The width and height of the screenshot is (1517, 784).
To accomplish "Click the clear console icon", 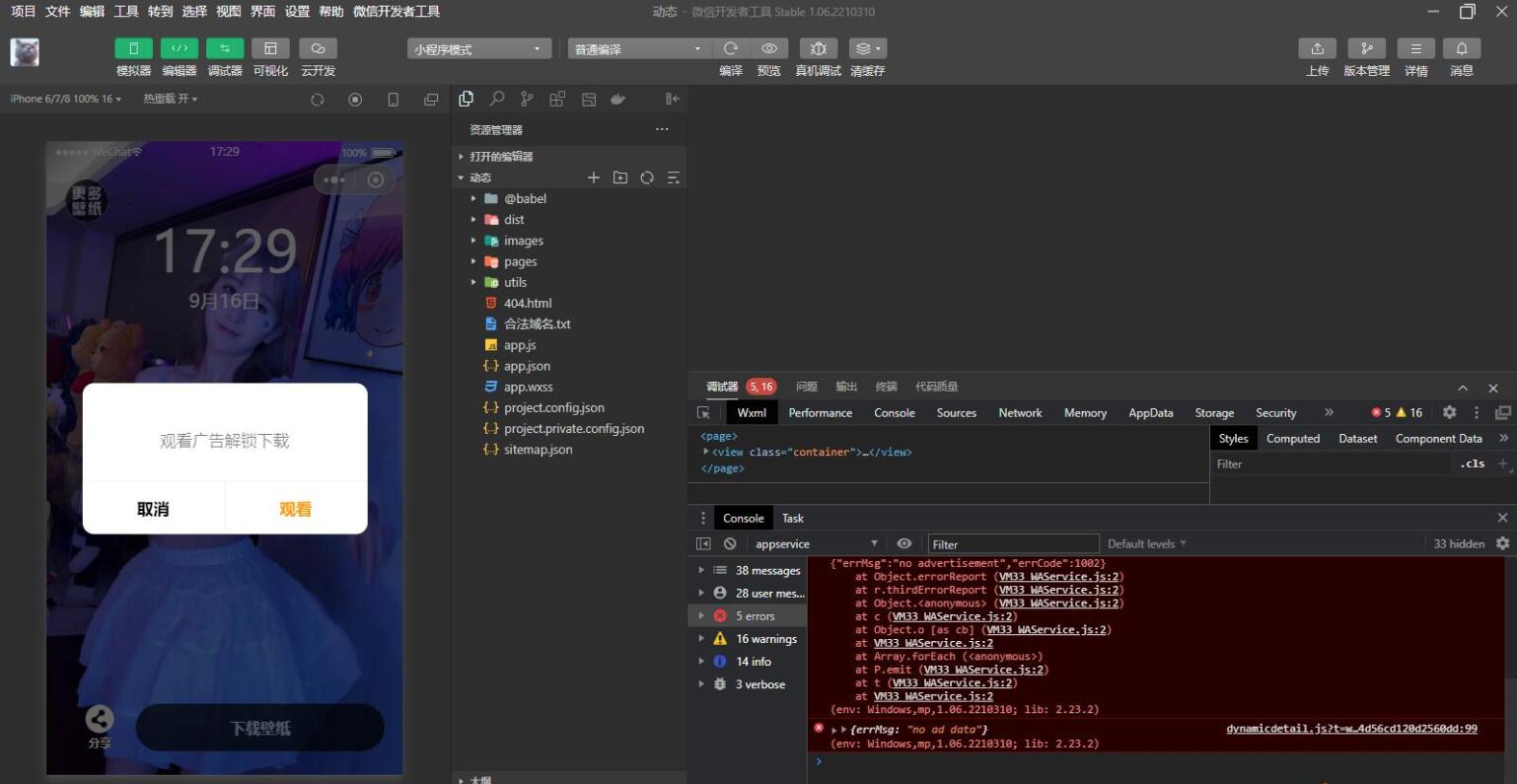I will coord(730,543).
